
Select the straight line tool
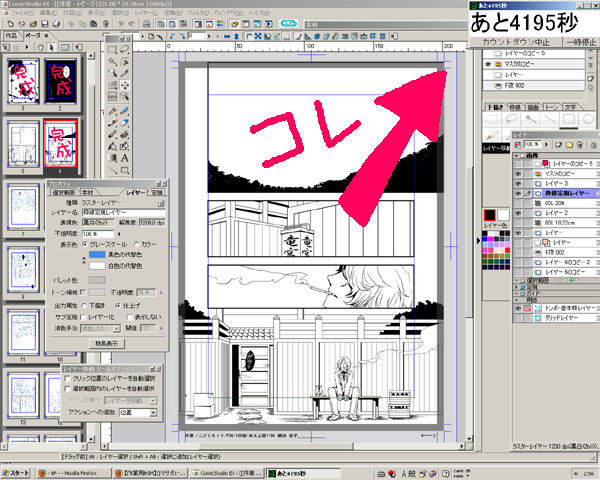click(x=112, y=170)
